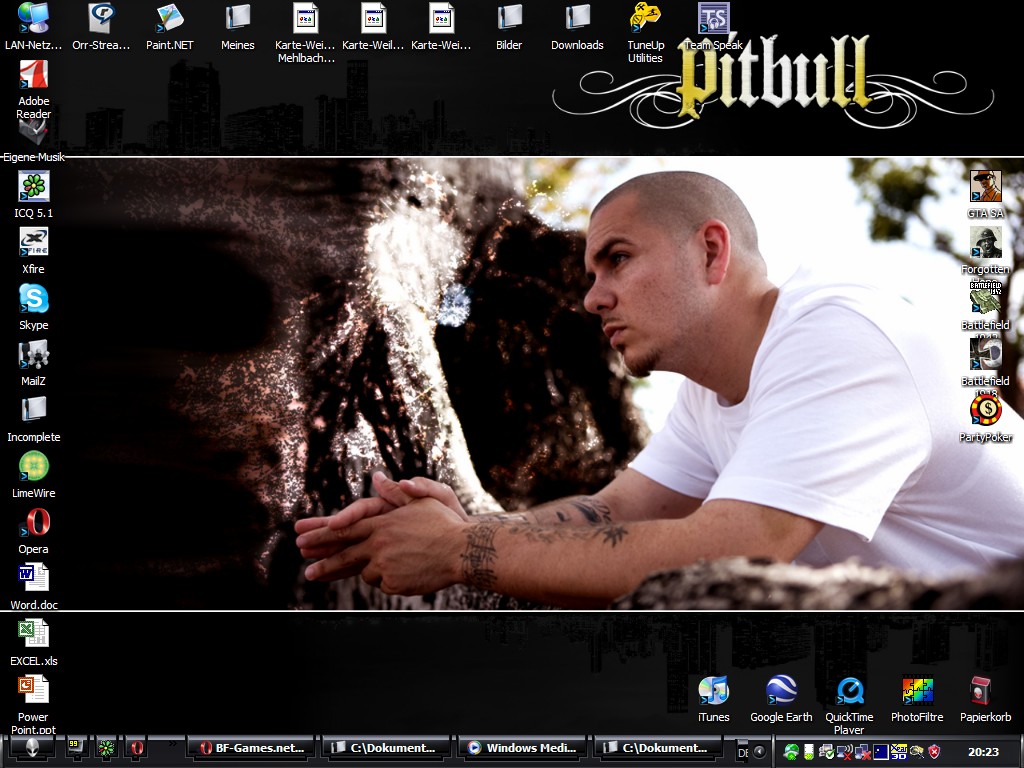Click the quick launch monitor icon showing 99
The image size is (1024, 768).
75,748
